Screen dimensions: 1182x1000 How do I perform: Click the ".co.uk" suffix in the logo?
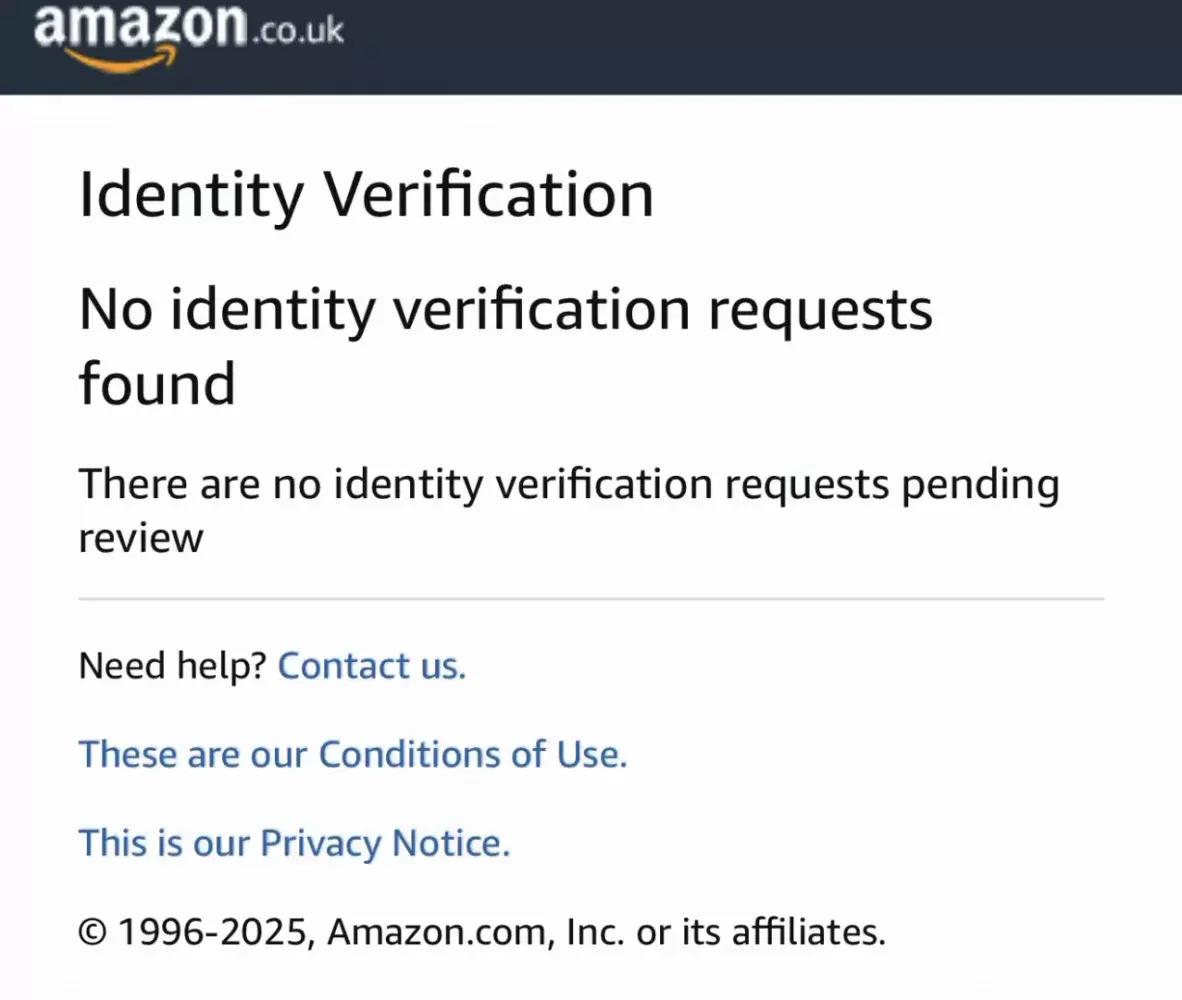point(297,32)
